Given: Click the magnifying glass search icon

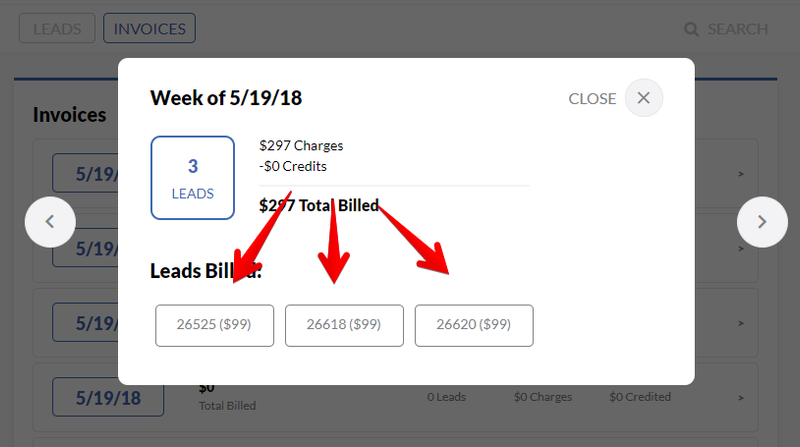Looking at the screenshot, I should 691,29.
